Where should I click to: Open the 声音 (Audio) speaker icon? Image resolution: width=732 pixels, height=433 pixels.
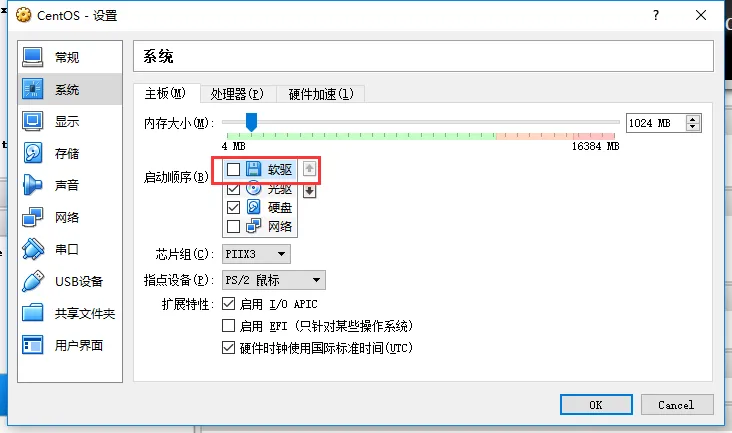click(x=33, y=185)
